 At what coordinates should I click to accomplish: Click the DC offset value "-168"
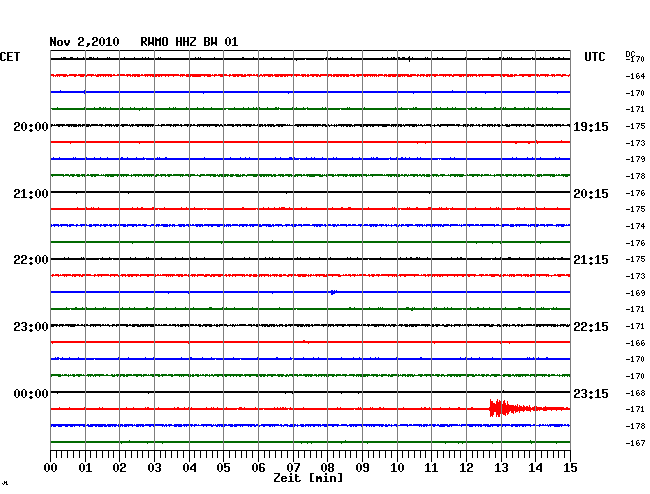coord(635,393)
